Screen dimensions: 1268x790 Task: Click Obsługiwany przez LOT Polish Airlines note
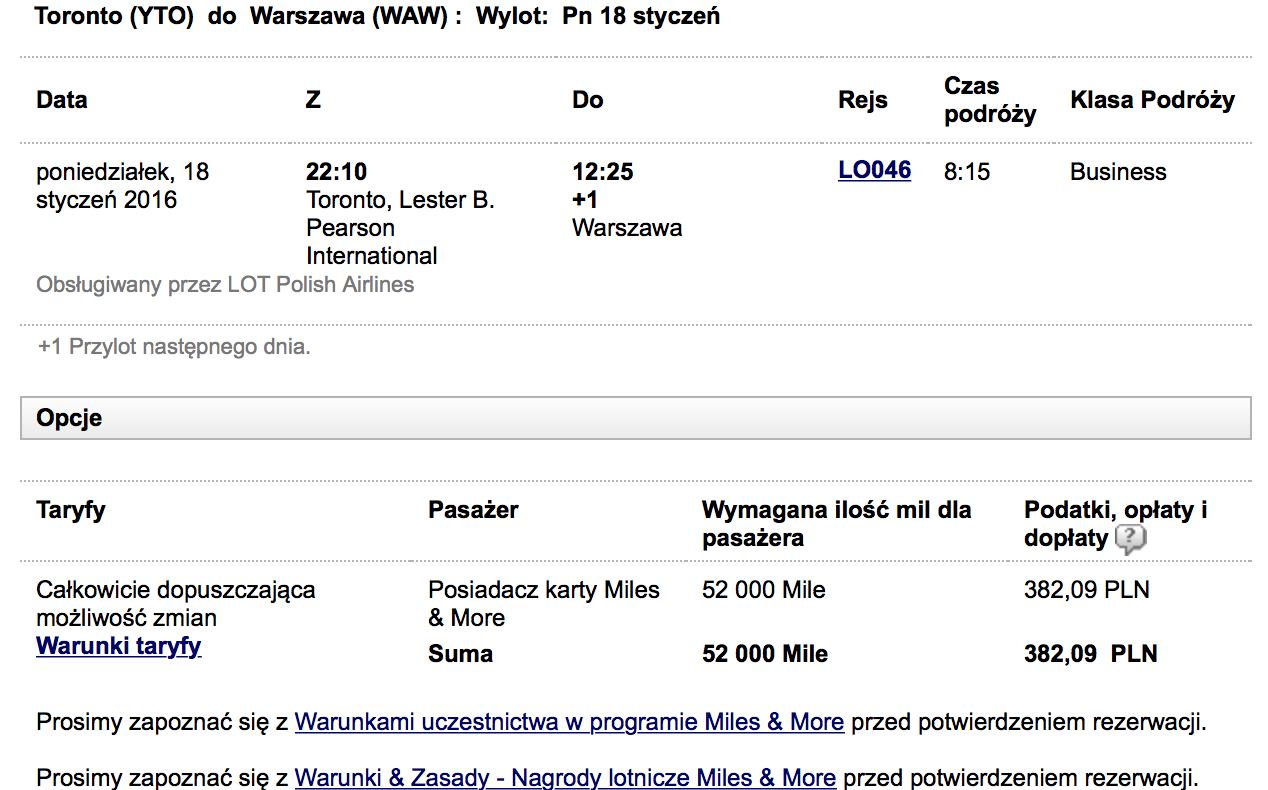225,285
